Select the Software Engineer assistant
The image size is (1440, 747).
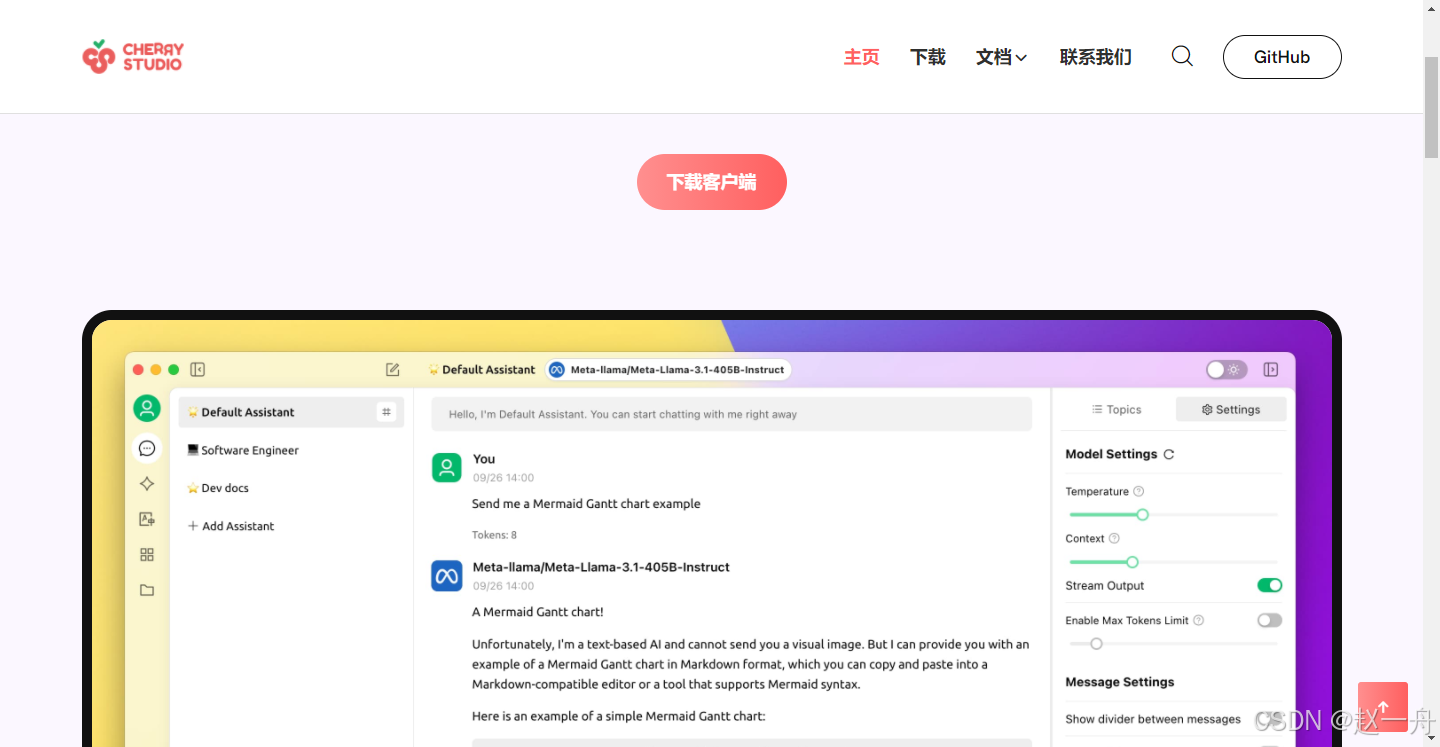pos(243,450)
